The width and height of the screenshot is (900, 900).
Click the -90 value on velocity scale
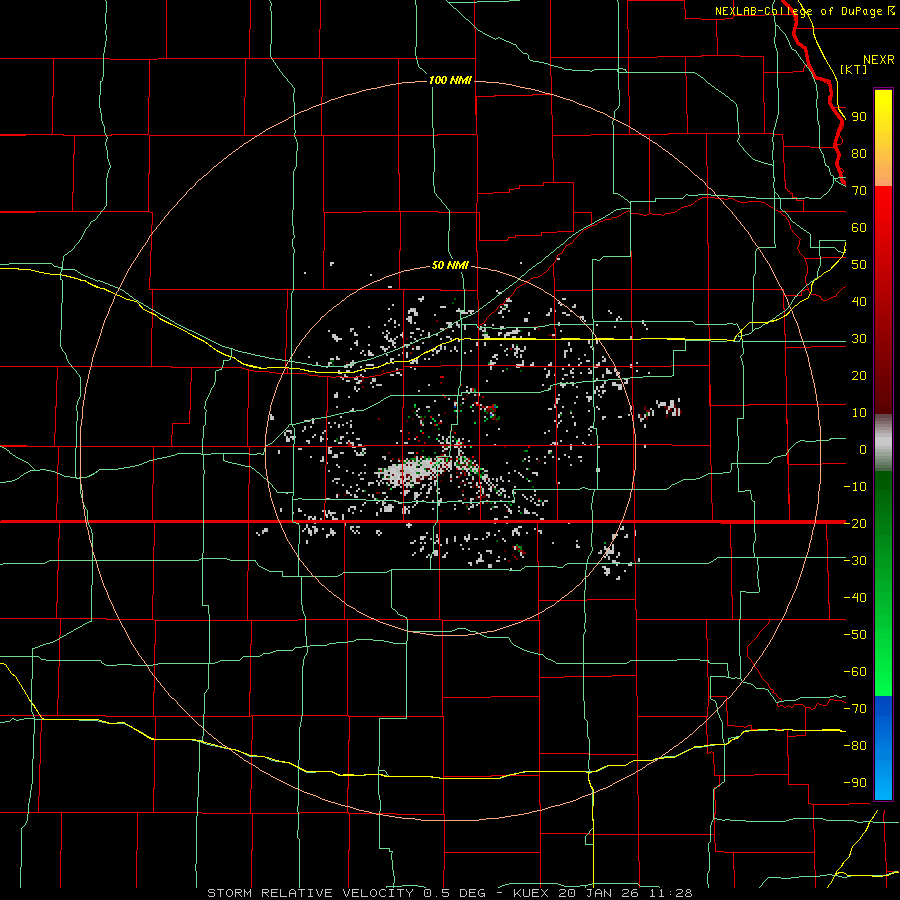855,783
